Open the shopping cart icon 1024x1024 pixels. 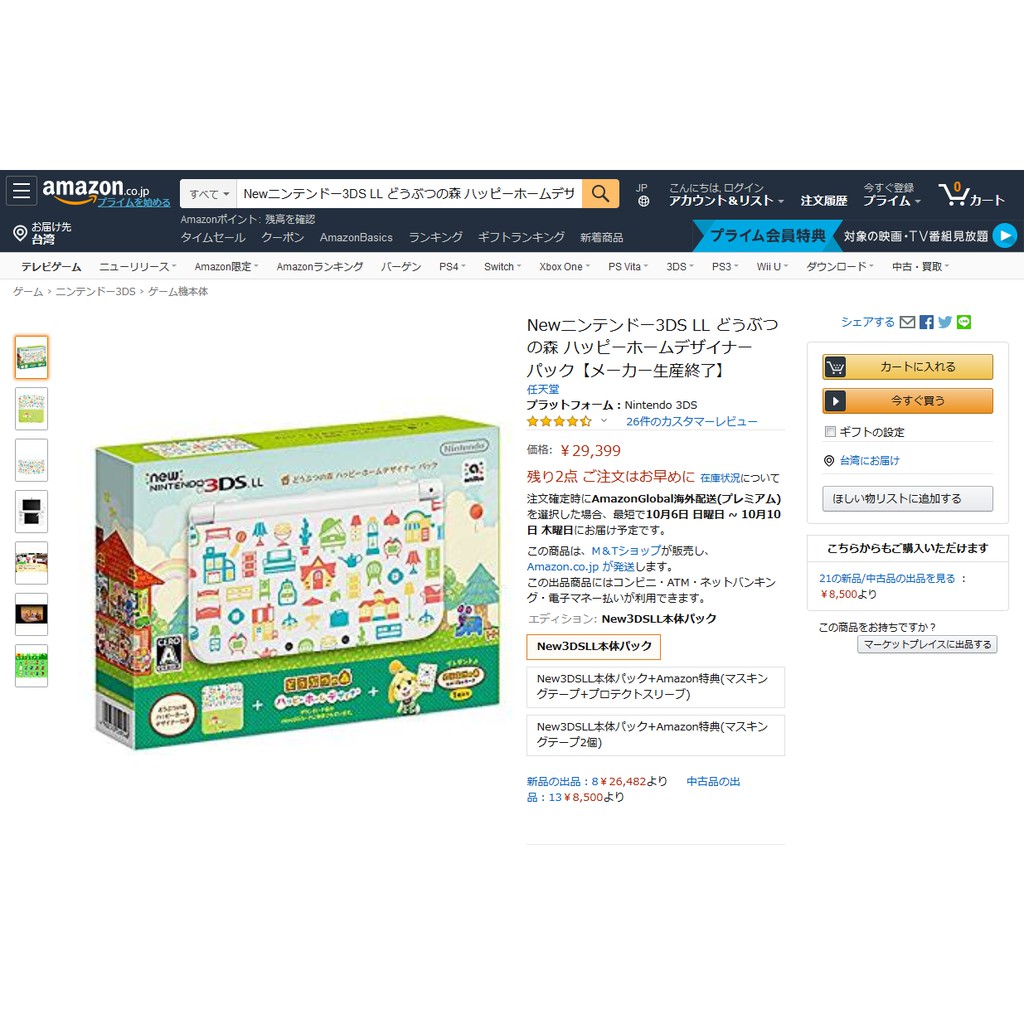tap(953, 194)
